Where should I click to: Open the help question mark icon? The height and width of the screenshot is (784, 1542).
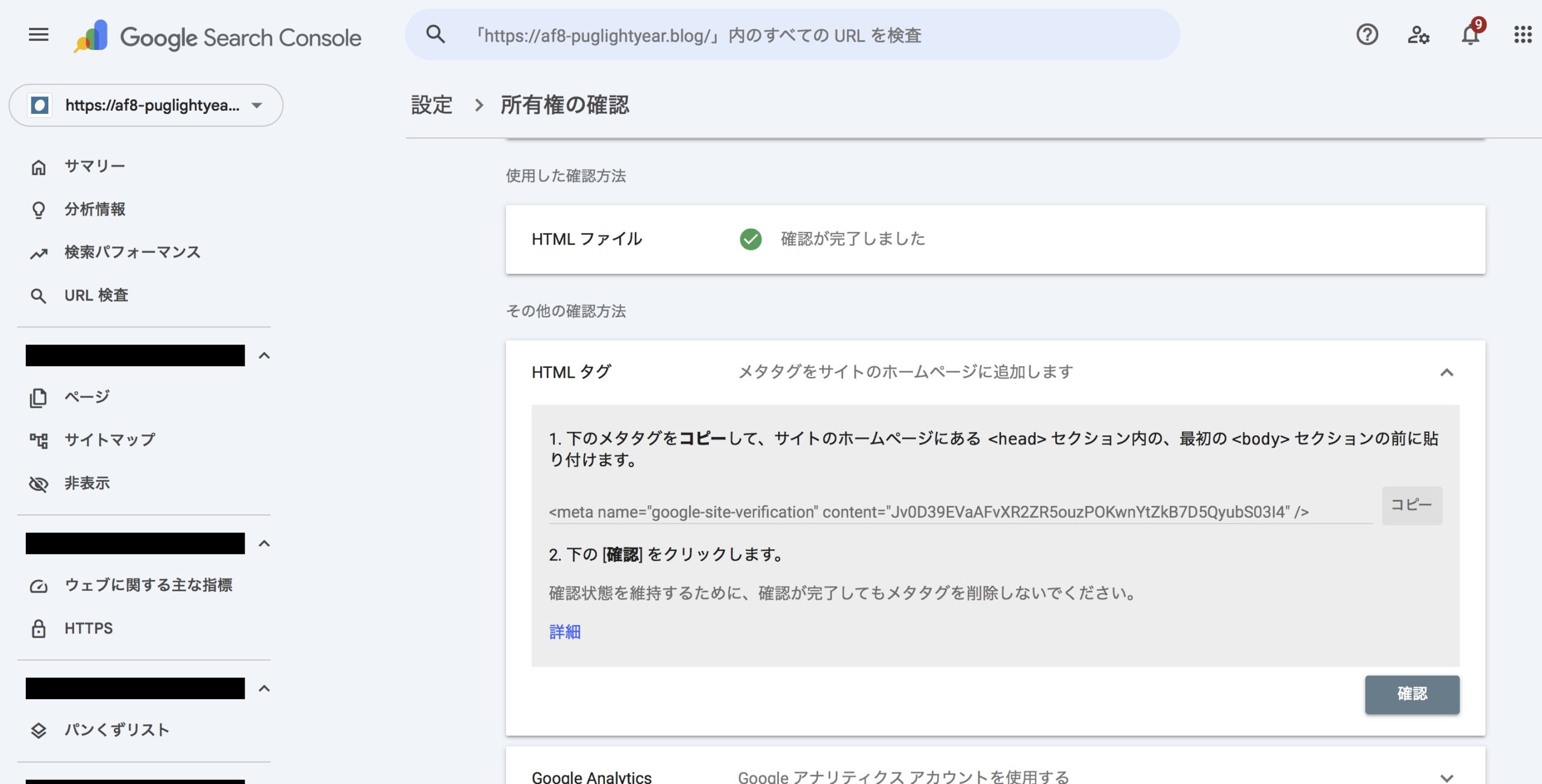1367,35
